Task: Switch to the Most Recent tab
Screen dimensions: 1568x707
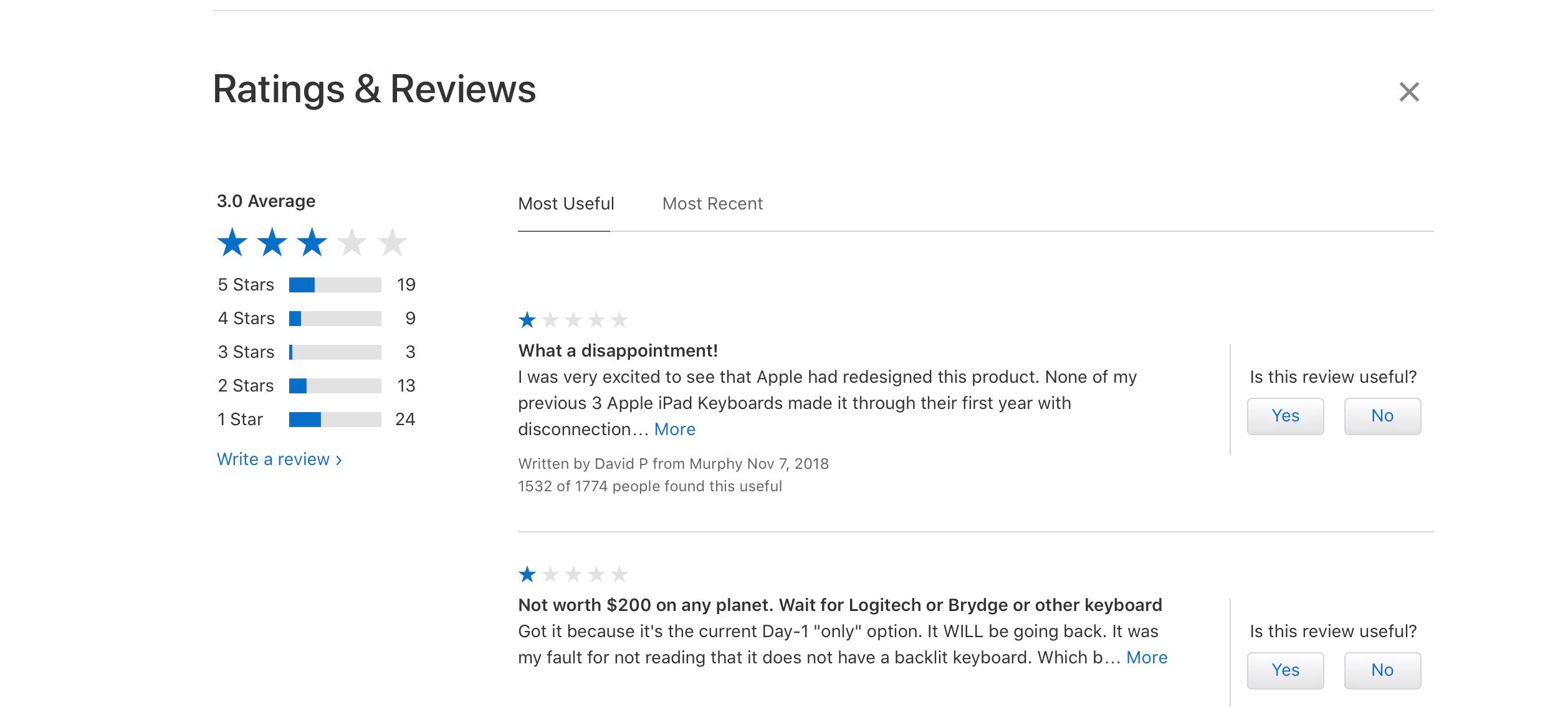Action: click(x=712, y=204)
